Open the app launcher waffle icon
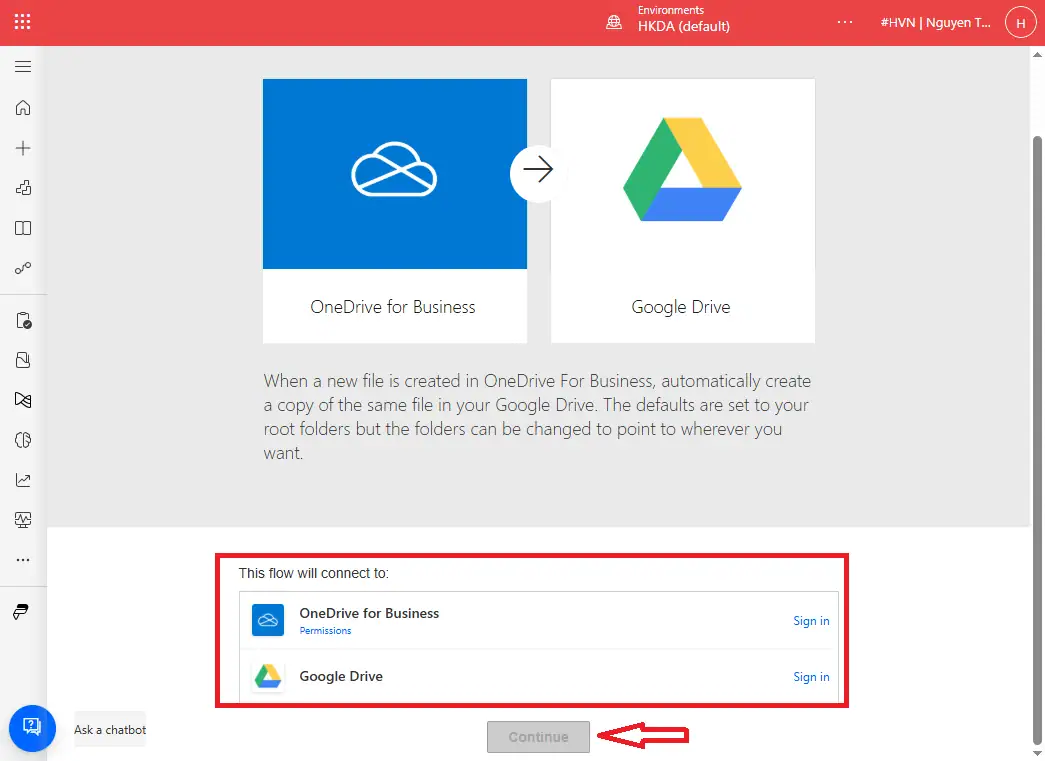1045x761 pixels. 22,22
